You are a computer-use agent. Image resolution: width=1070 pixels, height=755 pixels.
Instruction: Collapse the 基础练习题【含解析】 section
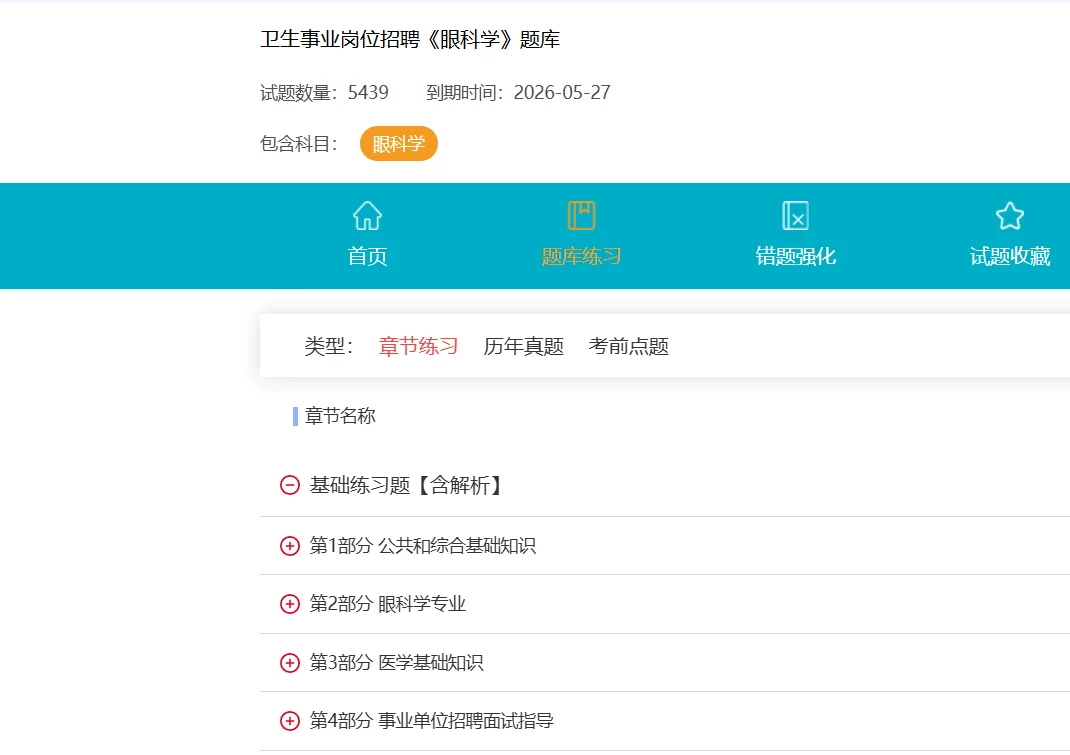click(289, 485)
